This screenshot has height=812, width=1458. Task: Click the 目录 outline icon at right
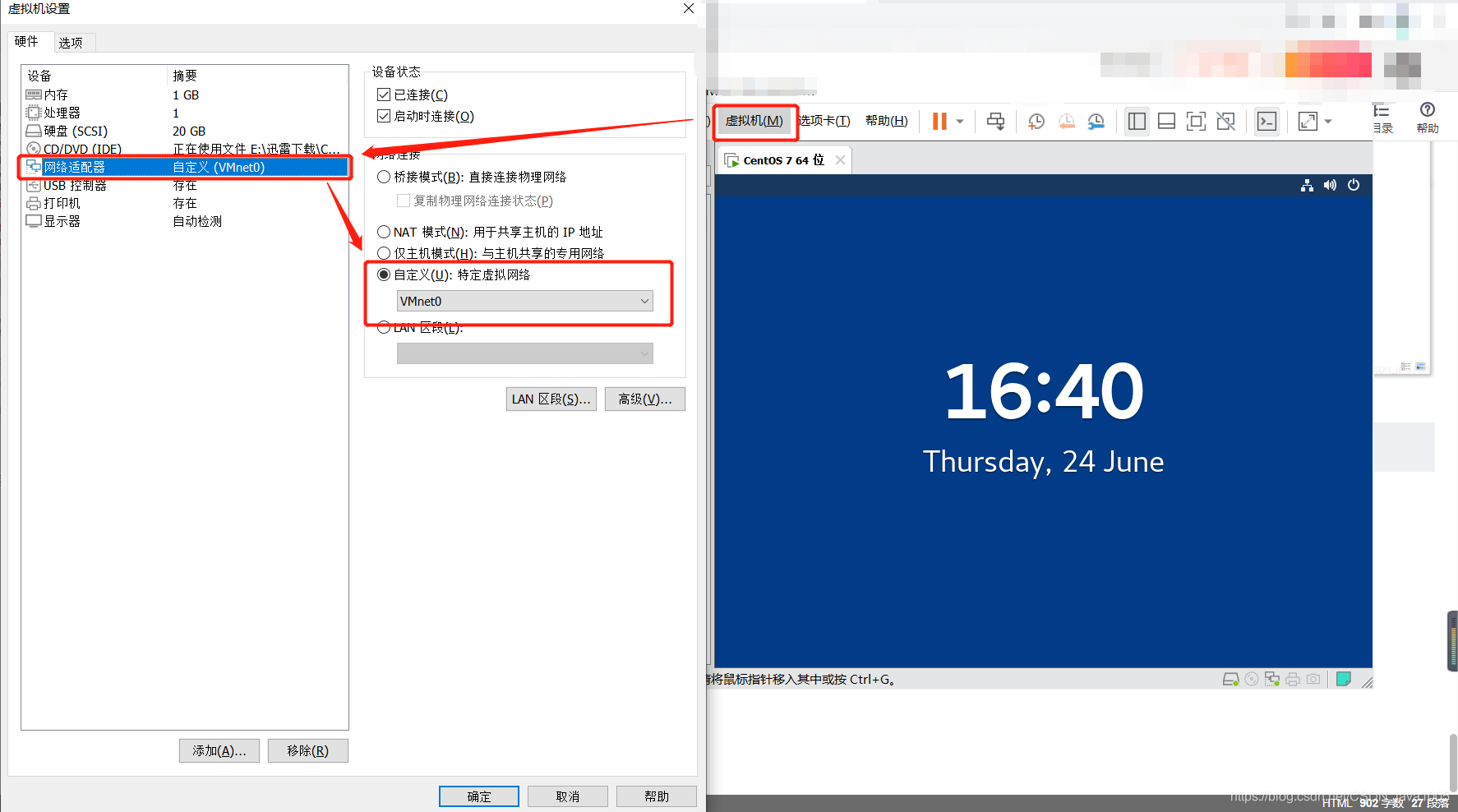(1382, 118)
